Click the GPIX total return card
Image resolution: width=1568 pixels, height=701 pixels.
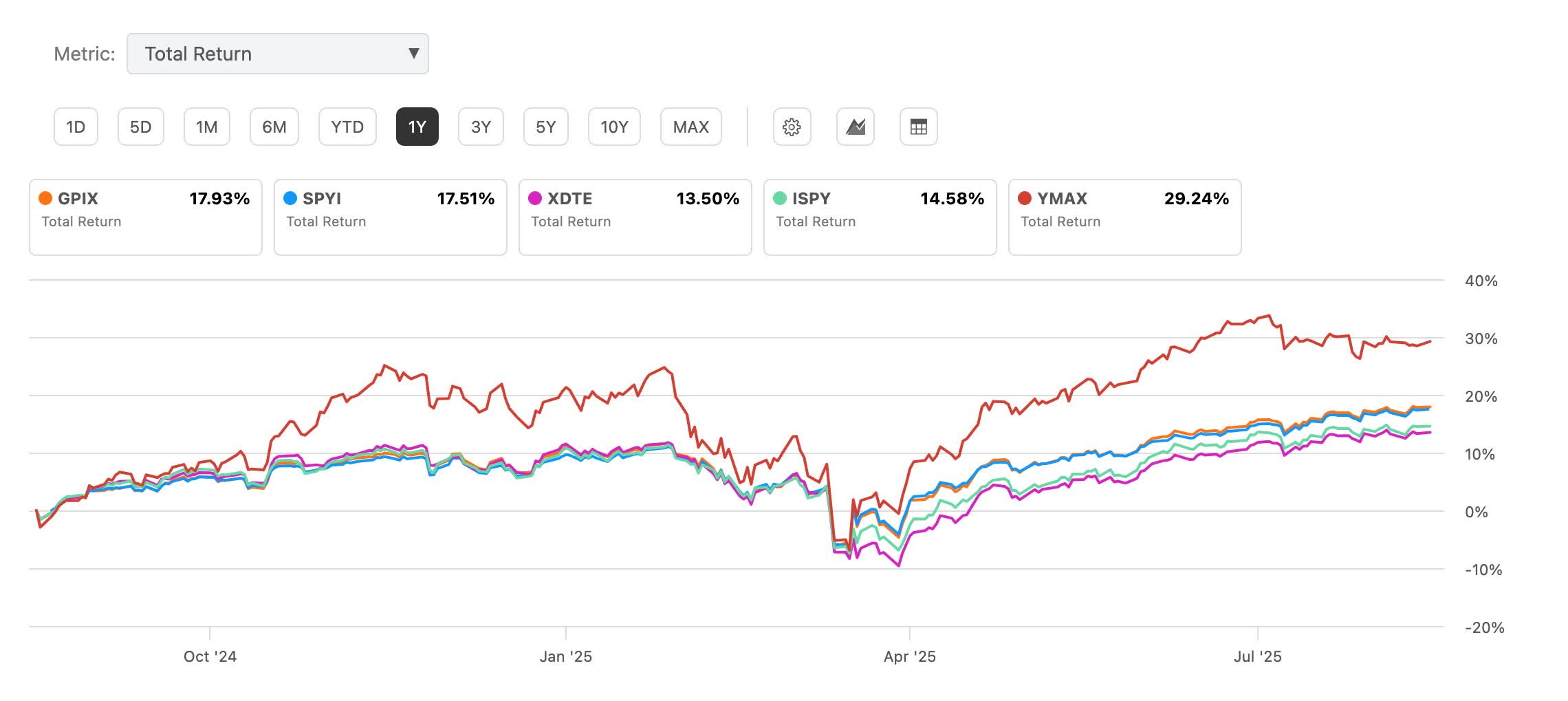click(x=146, y=217)
